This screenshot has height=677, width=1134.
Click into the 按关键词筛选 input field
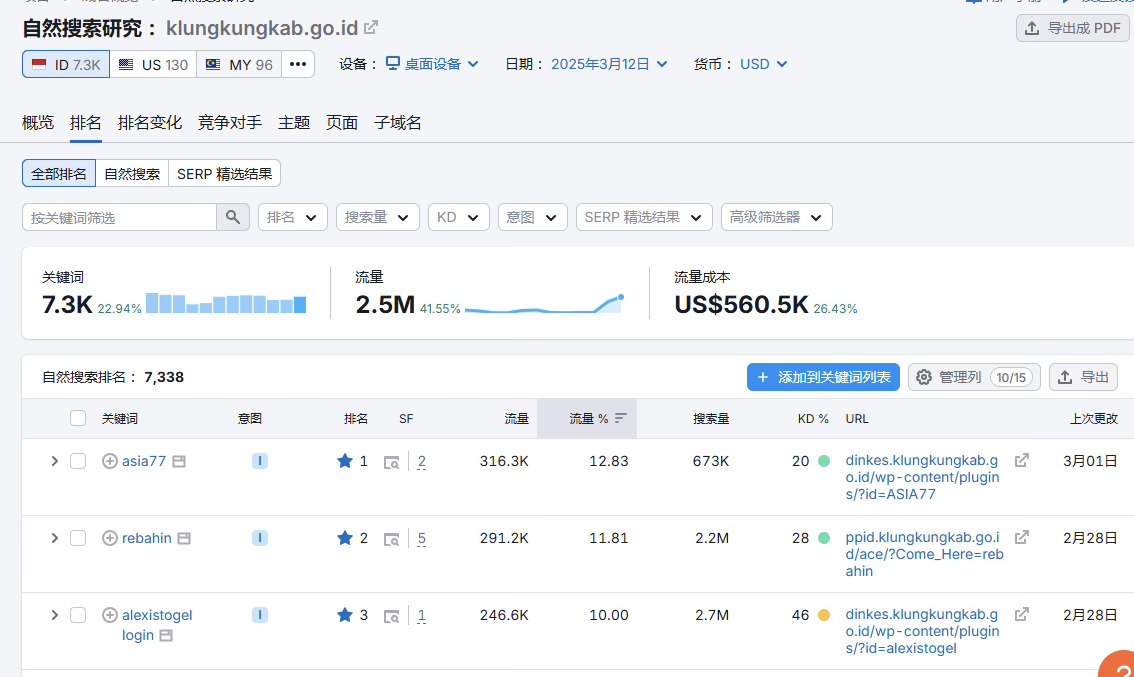coord(120,217)
